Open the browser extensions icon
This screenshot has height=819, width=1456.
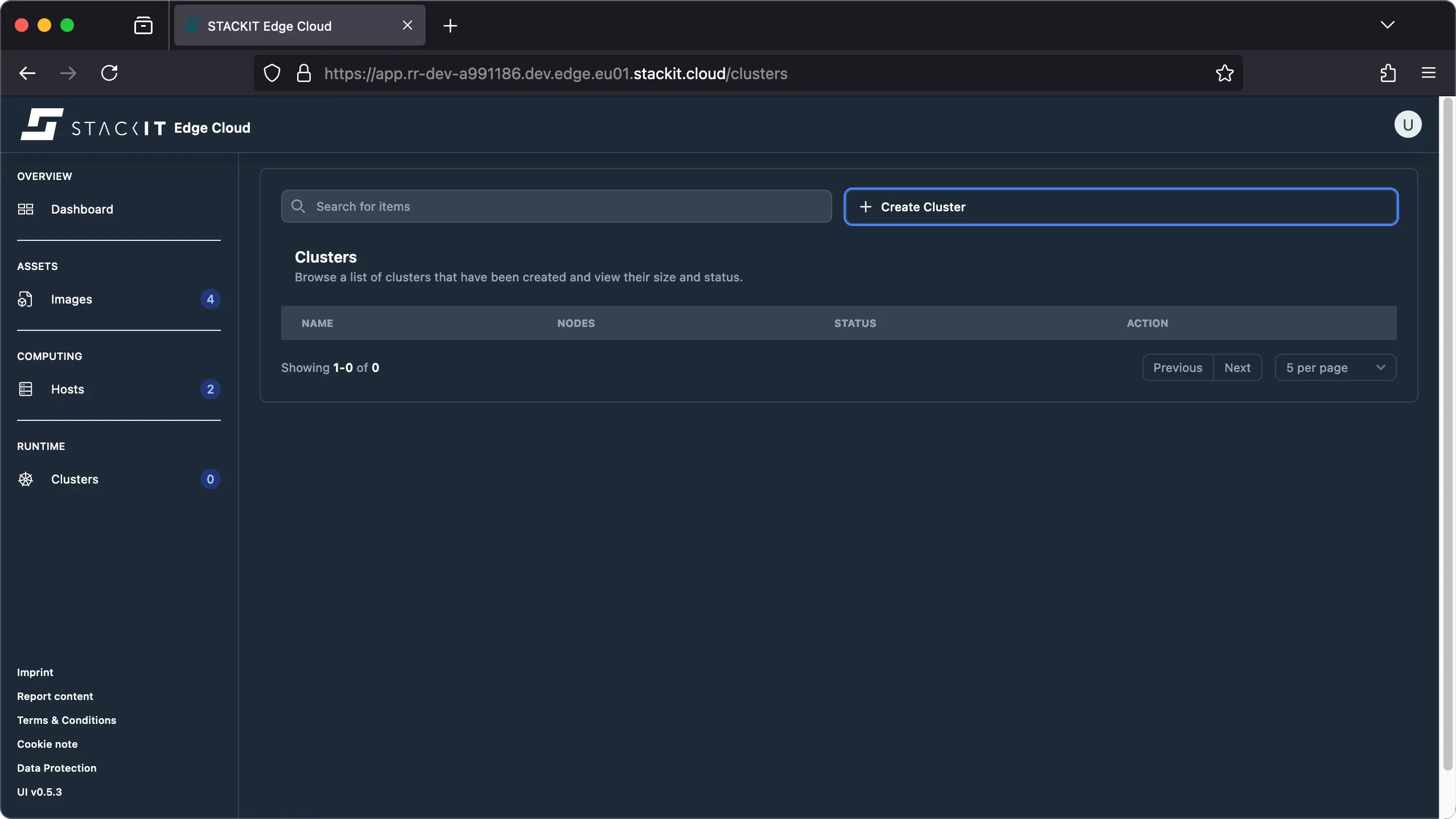point(1388,73)
